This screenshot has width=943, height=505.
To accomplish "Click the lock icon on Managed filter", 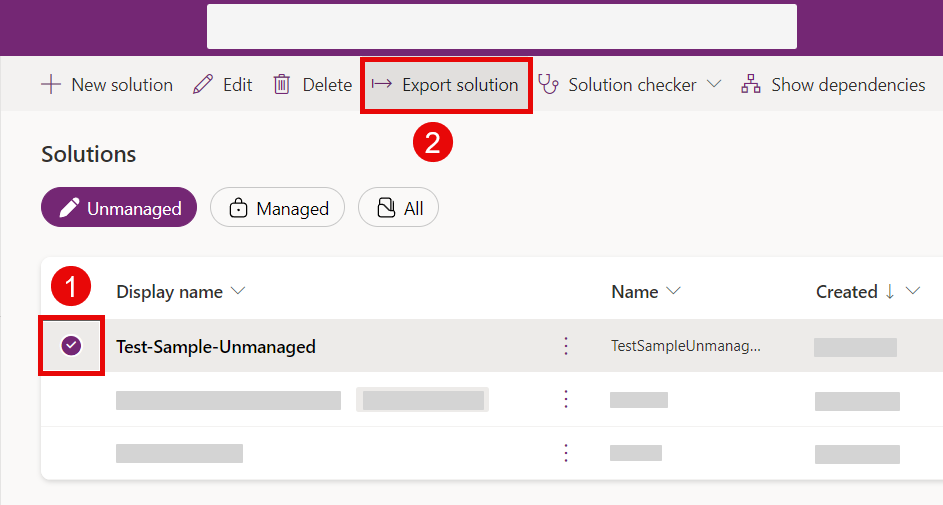I will point(238,208).
